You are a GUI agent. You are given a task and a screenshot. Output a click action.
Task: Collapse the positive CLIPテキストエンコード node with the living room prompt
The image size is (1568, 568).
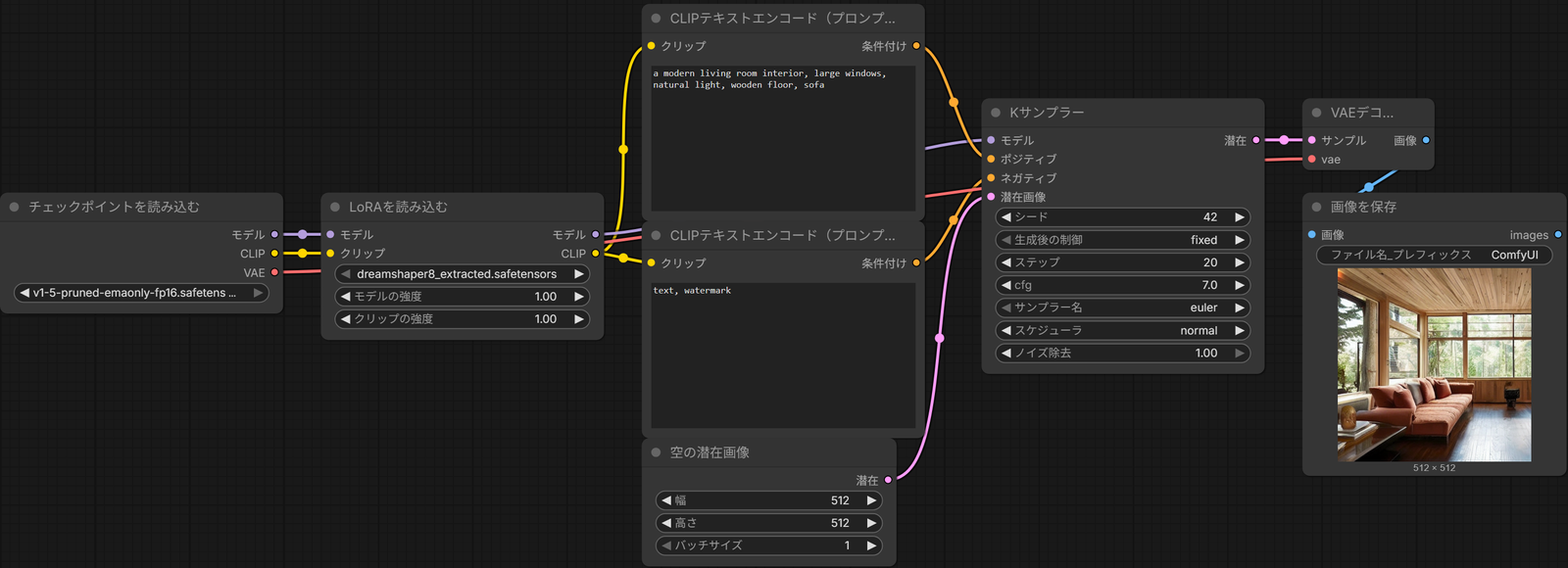tap(656, 19)
